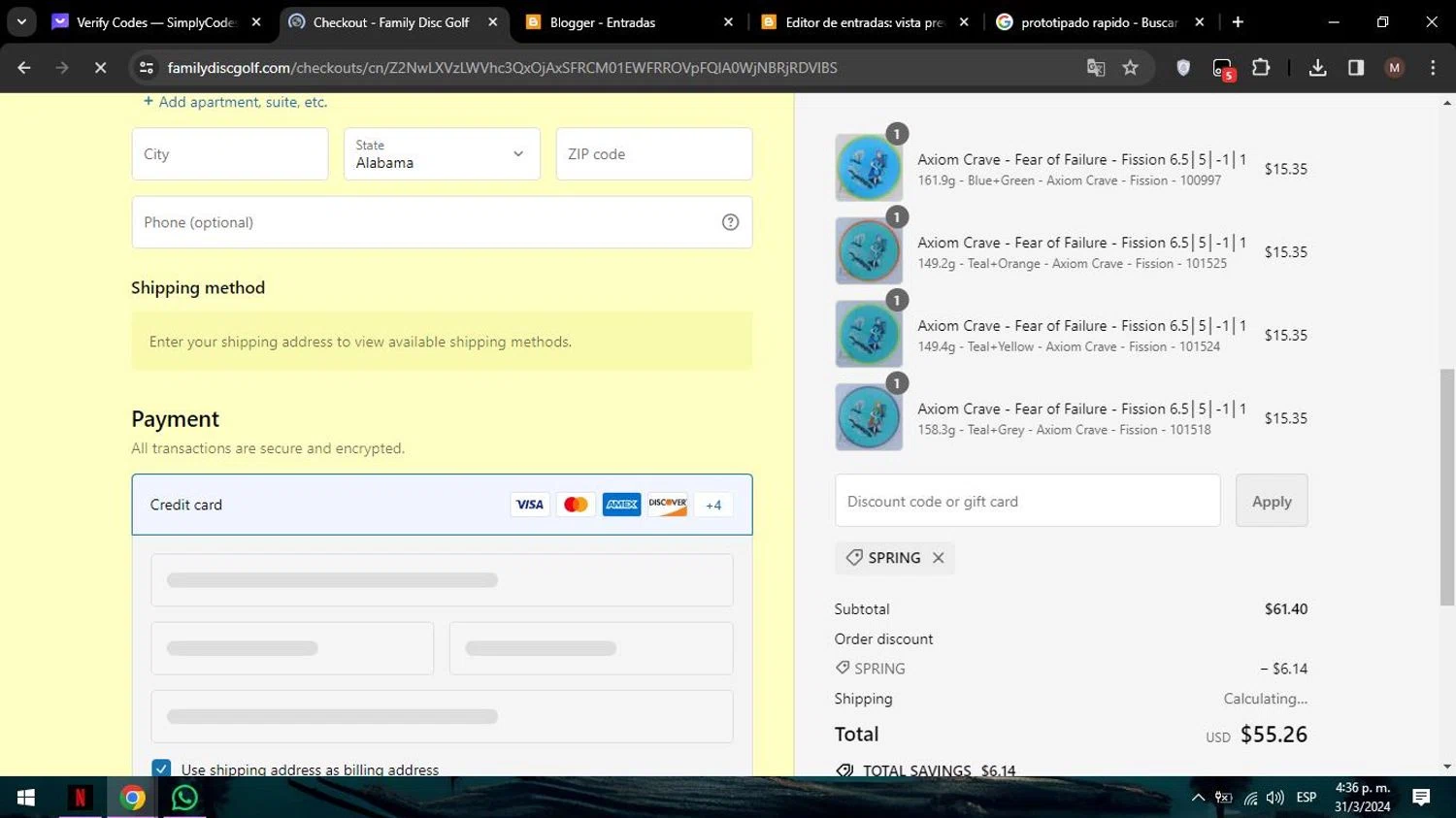Image resolution: width=1456 pixels, height=818 pixels.
Task: Toggle use shipping address as billing
Action: 161,769
